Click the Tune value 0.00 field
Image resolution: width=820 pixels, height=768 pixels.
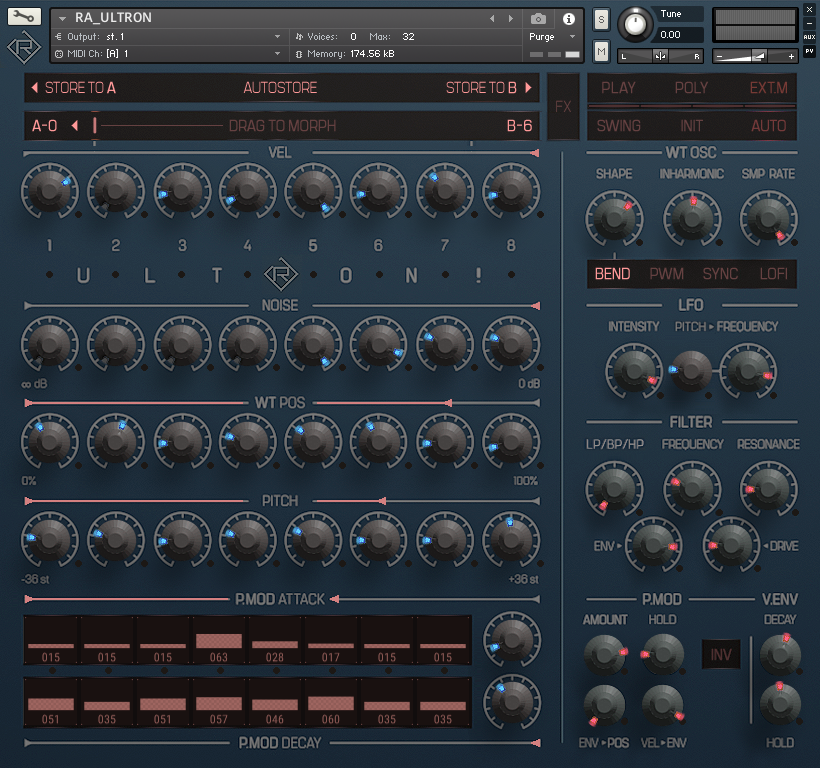click(x=679, y=35)
